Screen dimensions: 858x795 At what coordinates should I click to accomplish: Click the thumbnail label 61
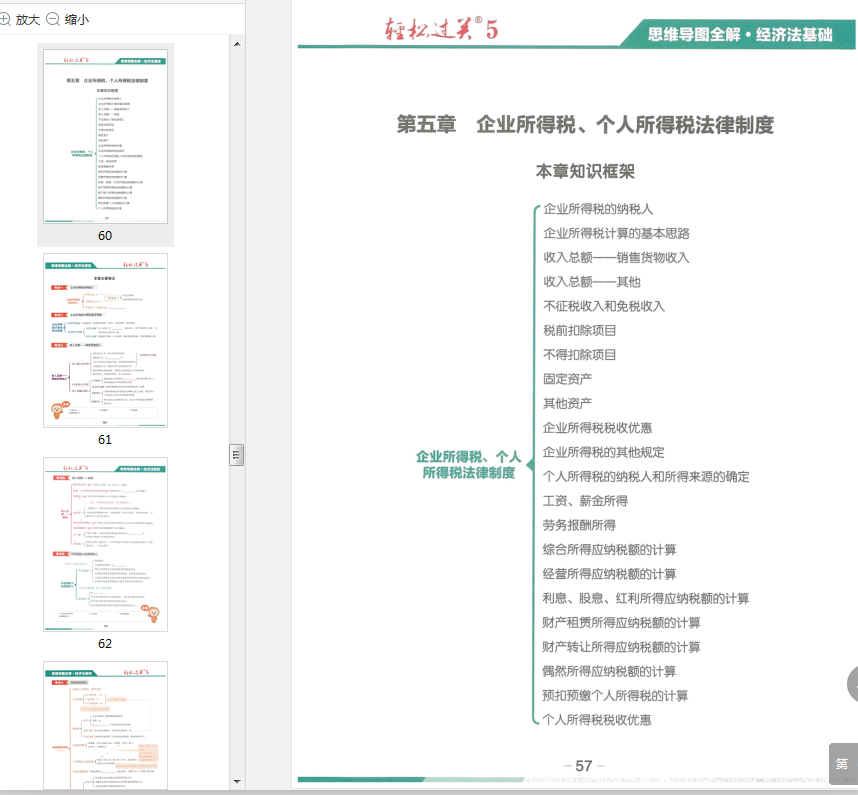click(105, 440)
